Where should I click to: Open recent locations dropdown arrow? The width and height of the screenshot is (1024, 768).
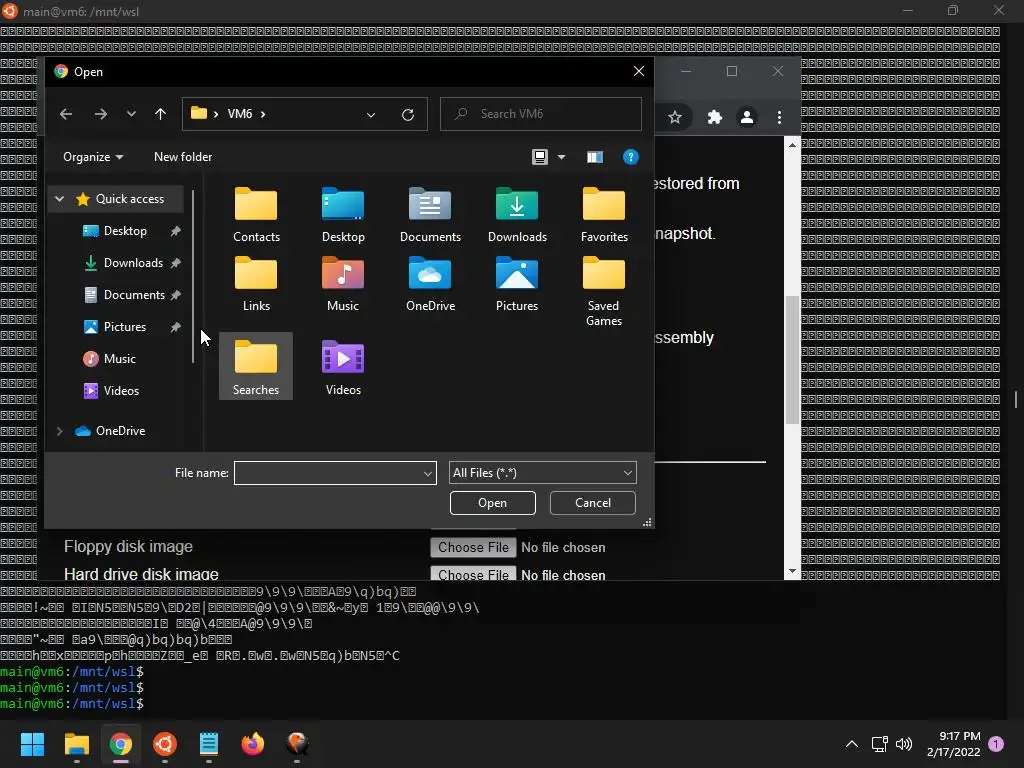(131, 114)
